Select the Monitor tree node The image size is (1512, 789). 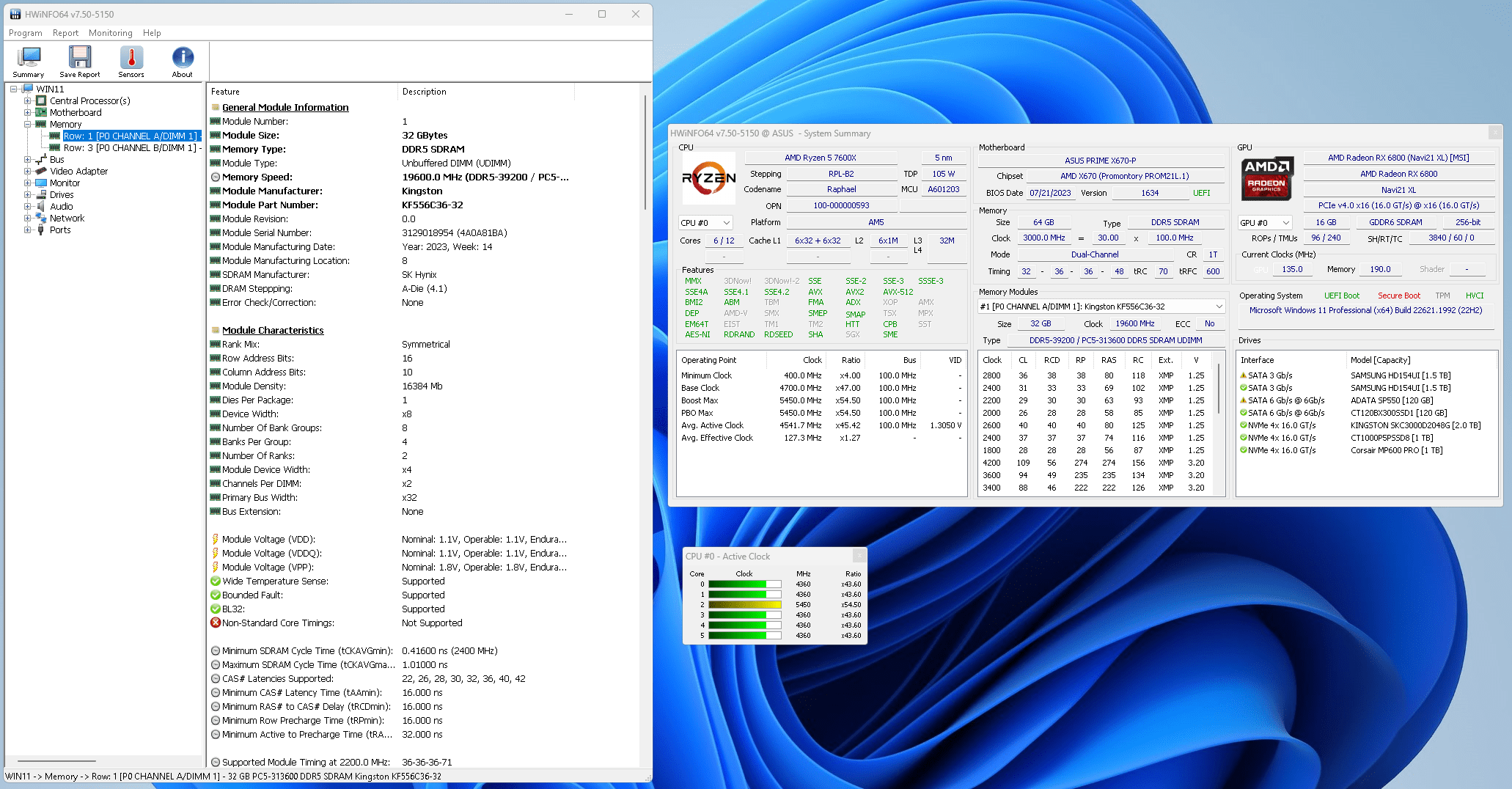click(x=65, y=183)
